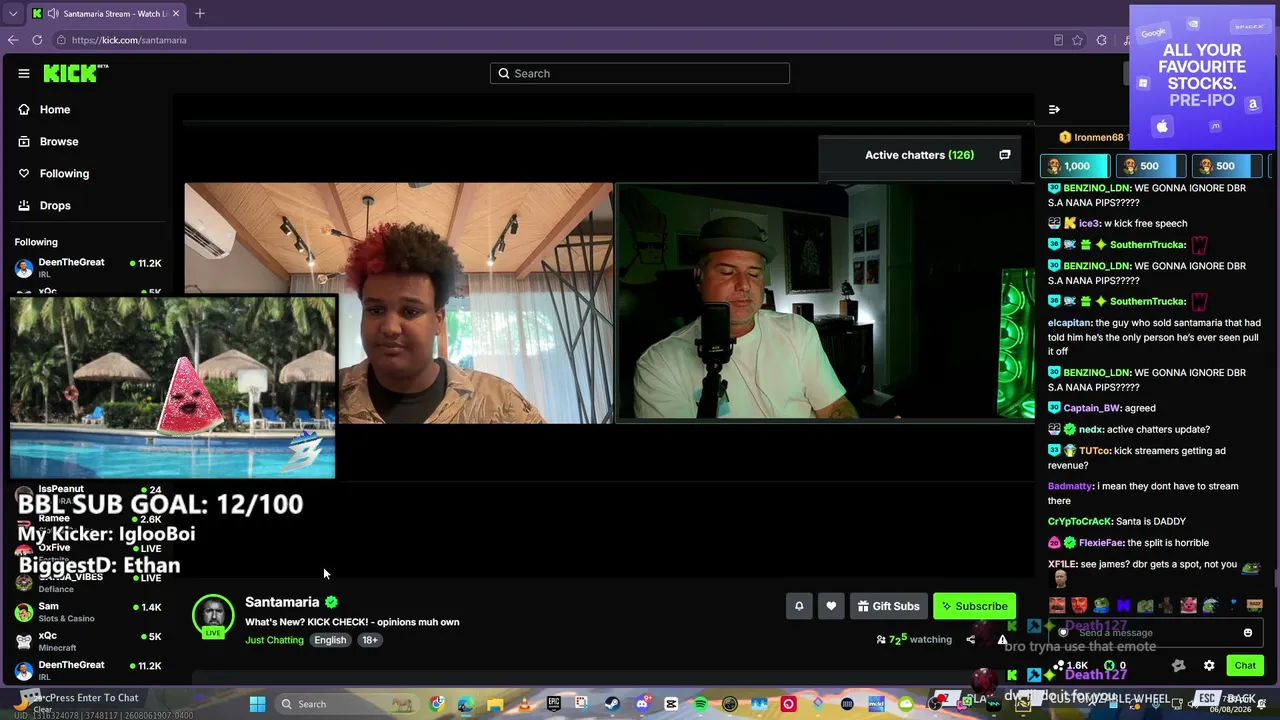1280x720 pixels.
Task: Open the Kick hamburger menu
Action: [24, 73]
